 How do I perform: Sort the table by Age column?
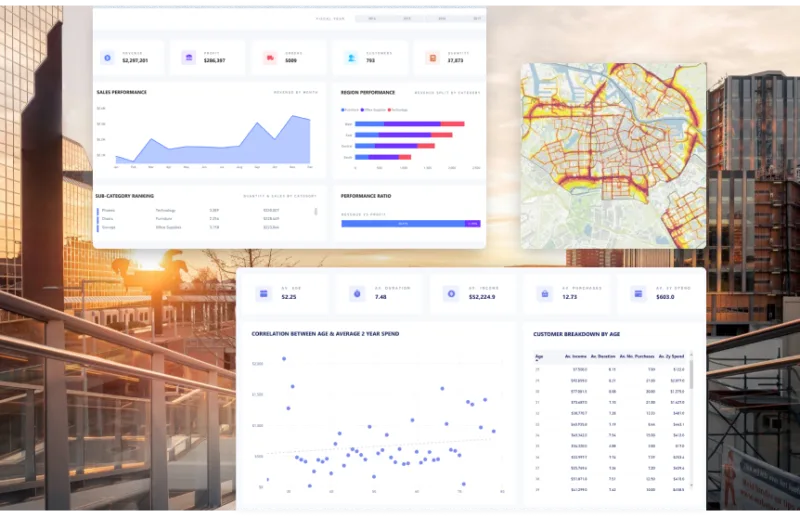pos(539,356)
